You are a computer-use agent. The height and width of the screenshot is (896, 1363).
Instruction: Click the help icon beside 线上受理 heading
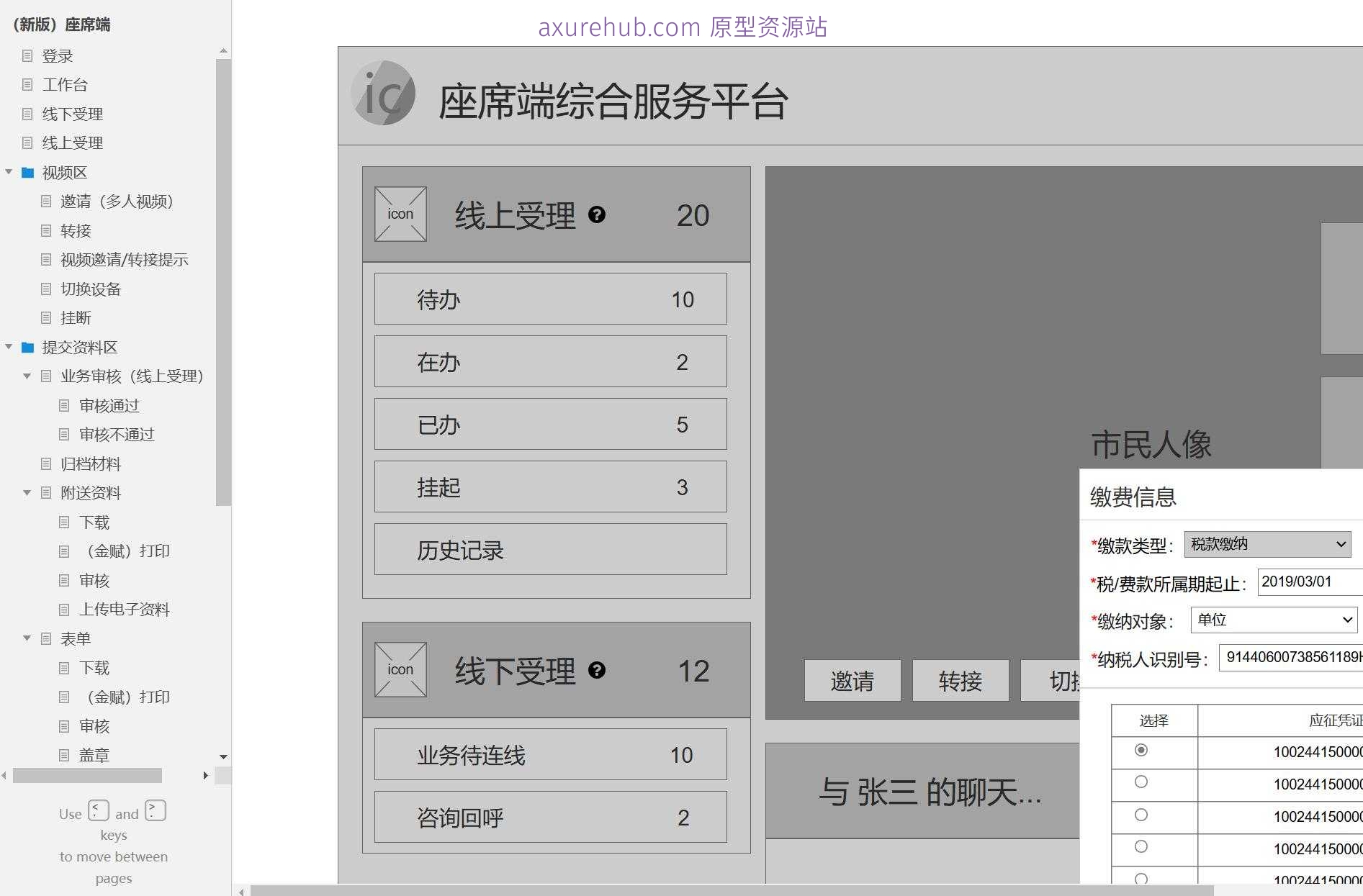[598, 214]
